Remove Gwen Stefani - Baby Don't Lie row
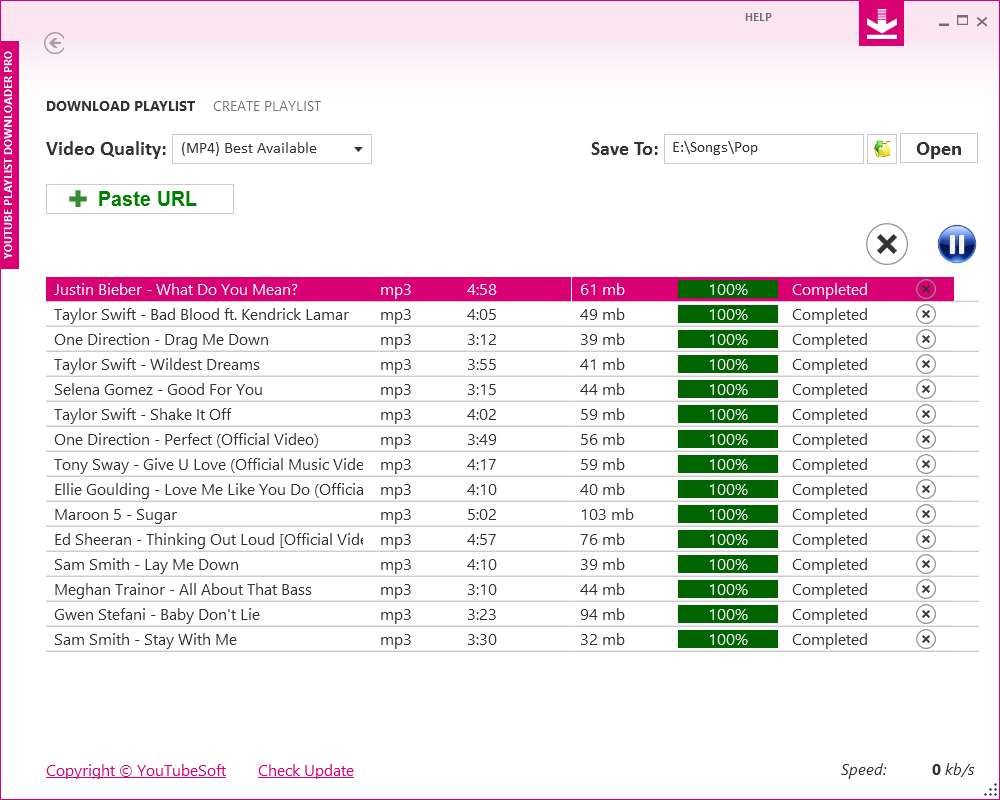Image resolution: width=1000 pixels, height=800 pixels. click(925, 614)
